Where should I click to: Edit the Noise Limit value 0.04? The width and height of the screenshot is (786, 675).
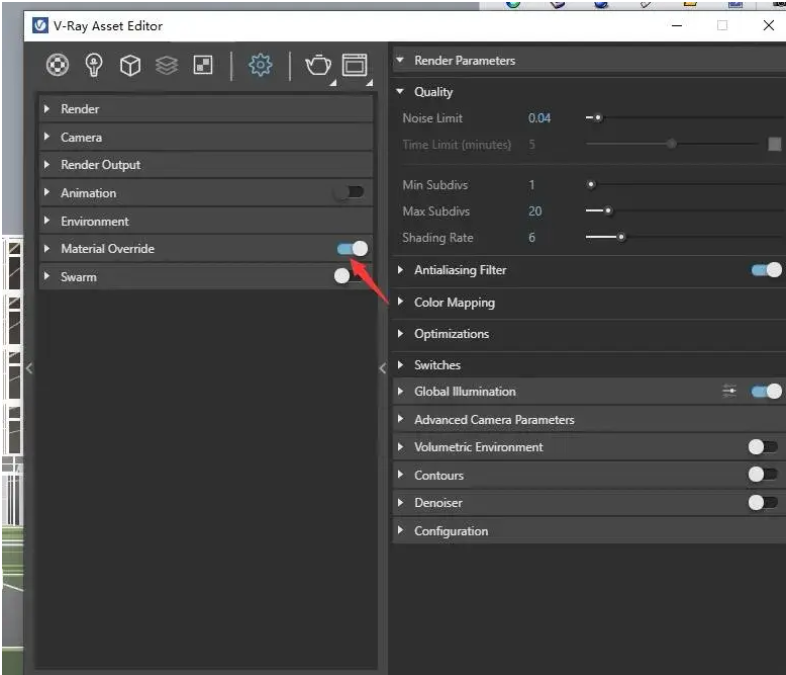539,118
